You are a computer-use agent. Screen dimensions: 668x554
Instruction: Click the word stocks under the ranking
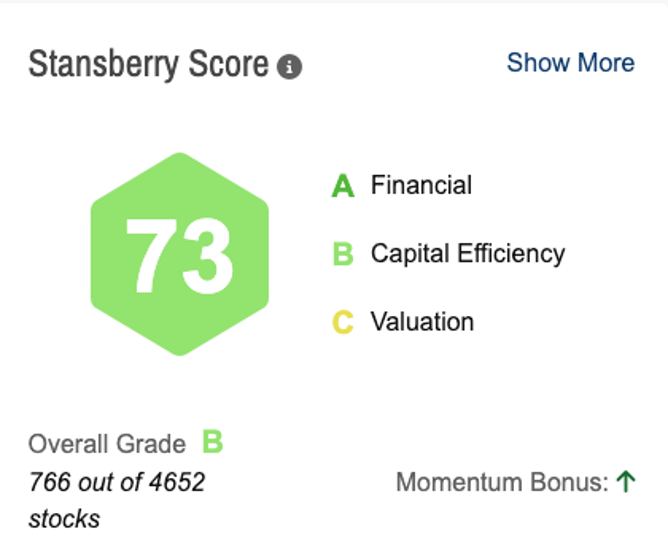pyautogui.click(x=64, y=519)
